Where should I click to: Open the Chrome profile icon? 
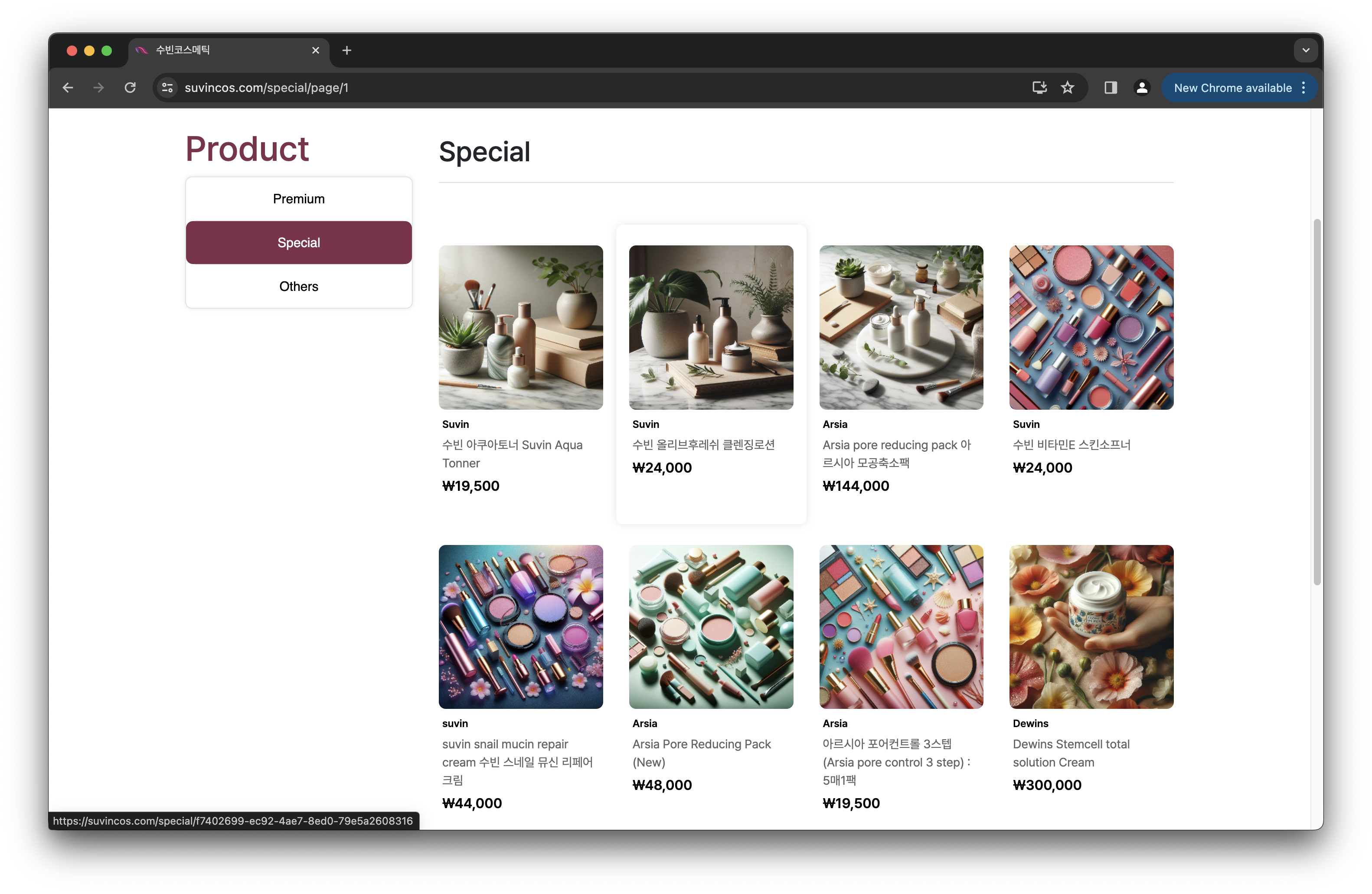click(x=1141, y=88)
